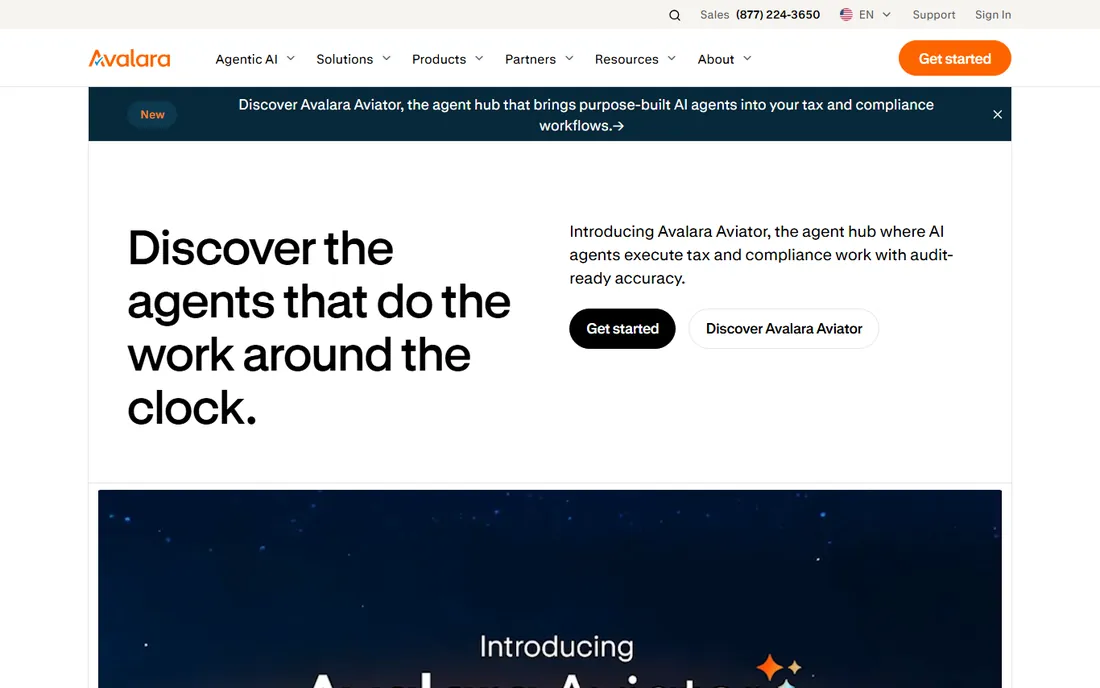
Task: Click the chevron beside Products
Action: [x=479, y=58]
